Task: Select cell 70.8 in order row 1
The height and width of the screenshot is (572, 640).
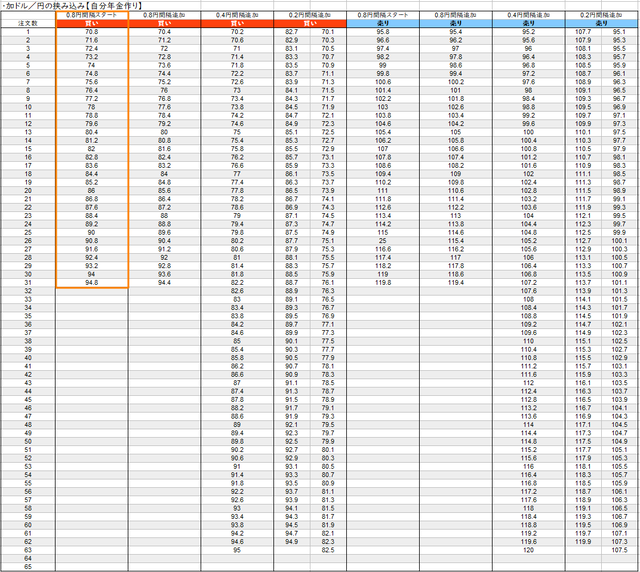Action: [x=92, y=32]
